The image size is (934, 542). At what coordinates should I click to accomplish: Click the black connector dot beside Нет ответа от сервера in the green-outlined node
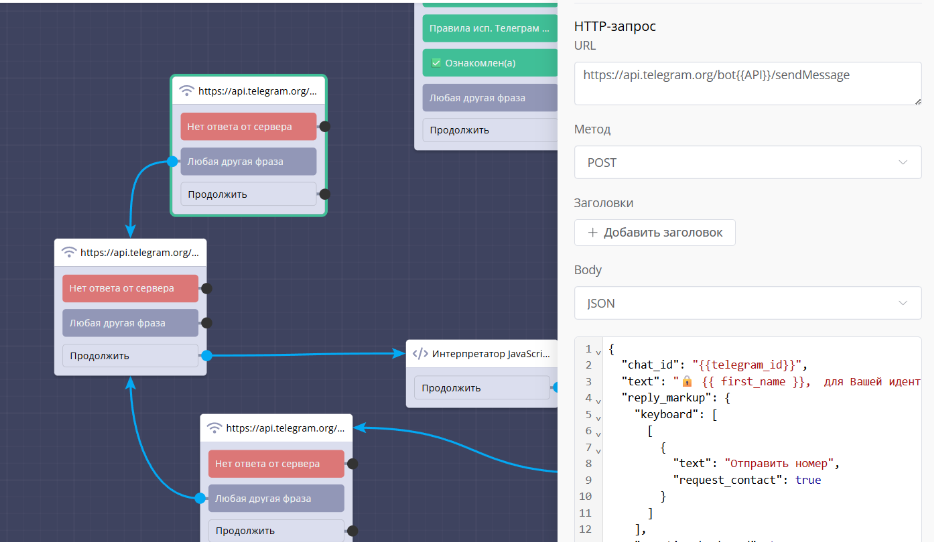pyautogui.click(x=324, y=127)
